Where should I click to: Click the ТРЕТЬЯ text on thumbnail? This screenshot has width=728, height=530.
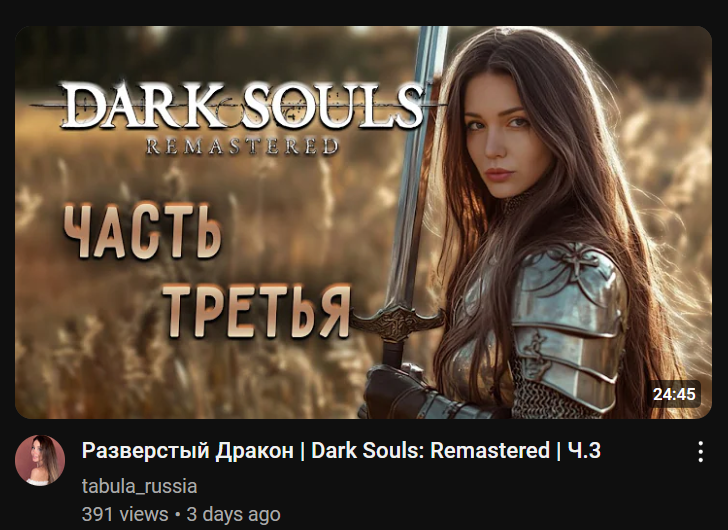click(257, 310)
